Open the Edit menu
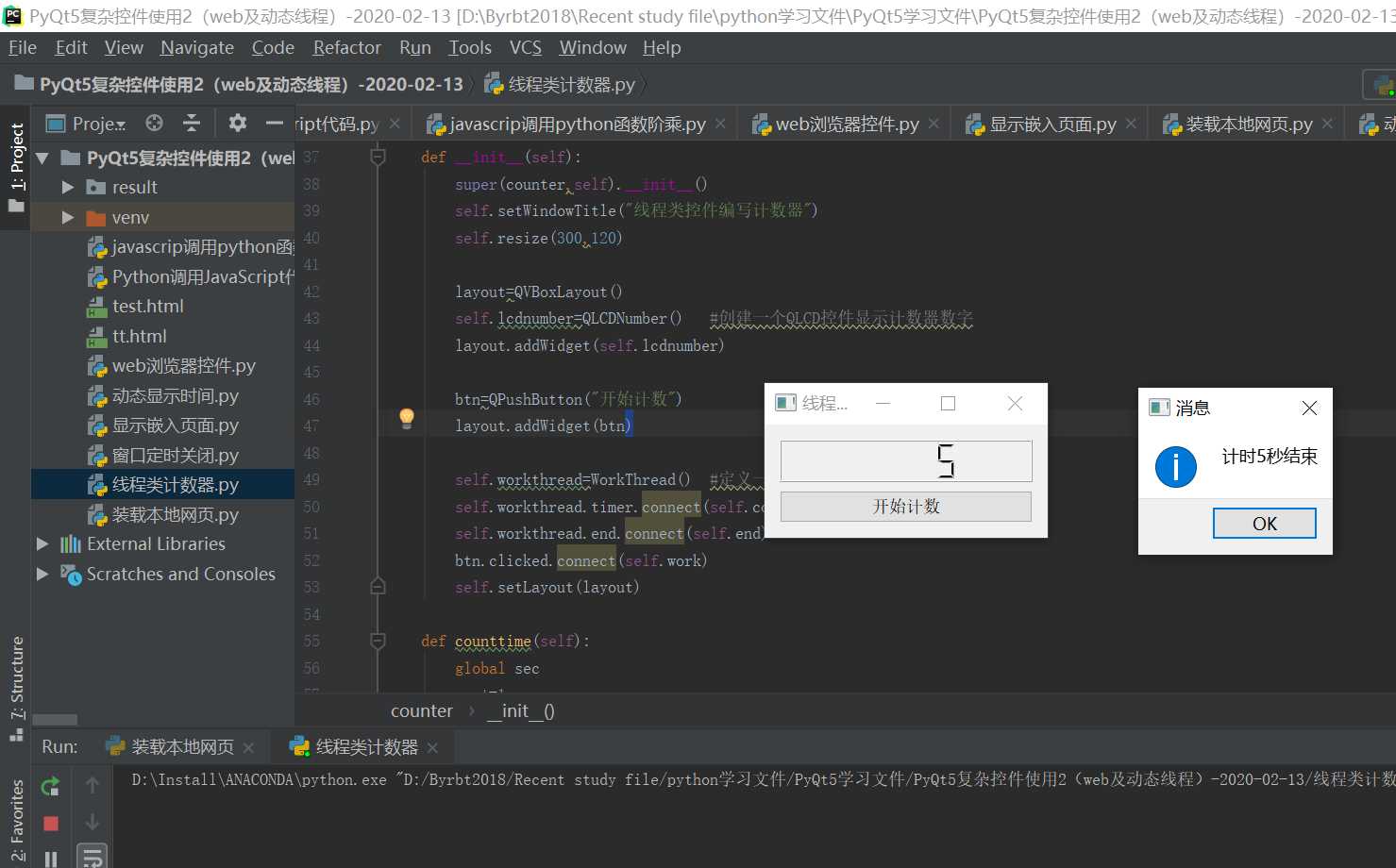This screenshot has width=1396, height=868. coord(71,47)
